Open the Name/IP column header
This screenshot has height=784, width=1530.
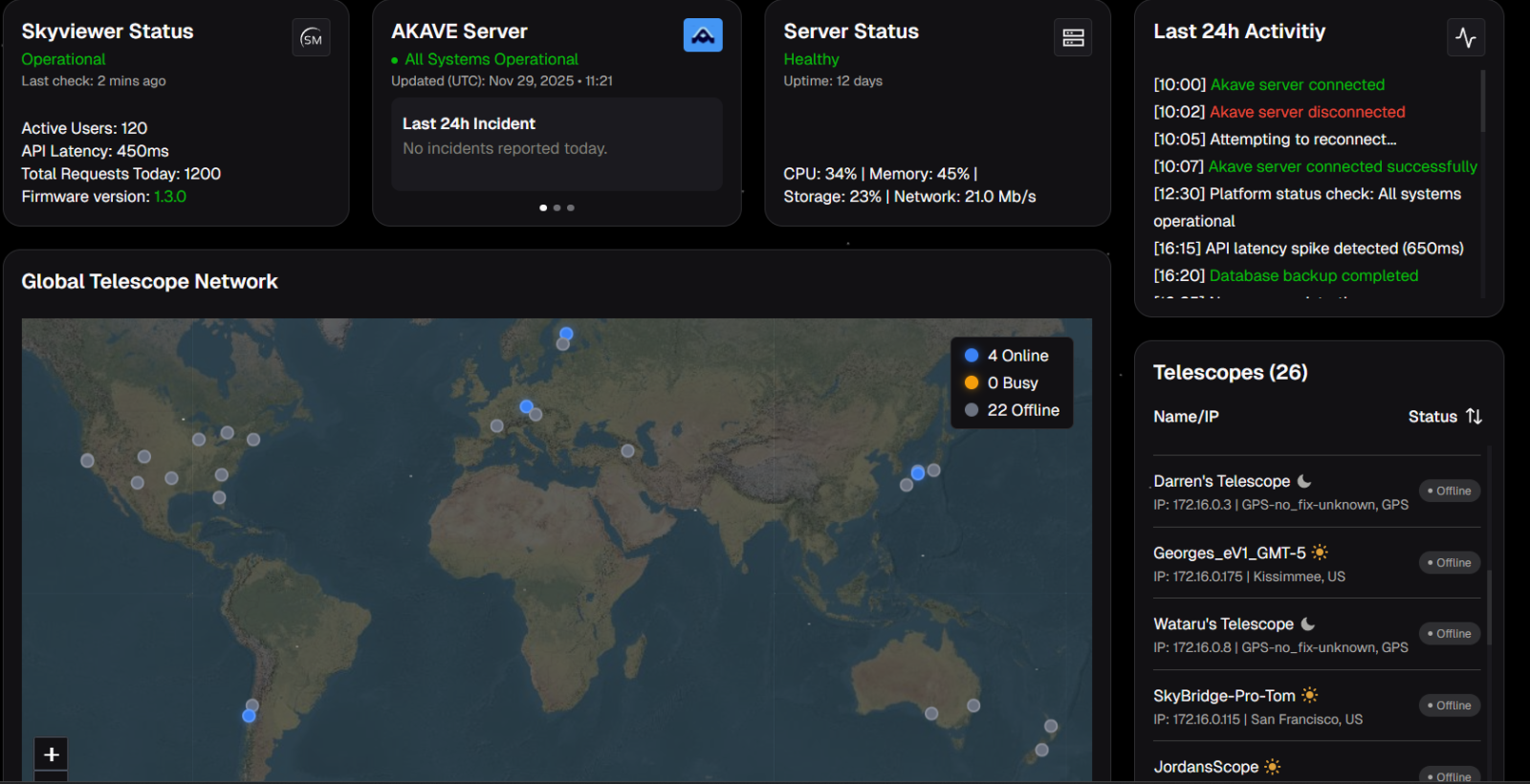(1186, 417)
